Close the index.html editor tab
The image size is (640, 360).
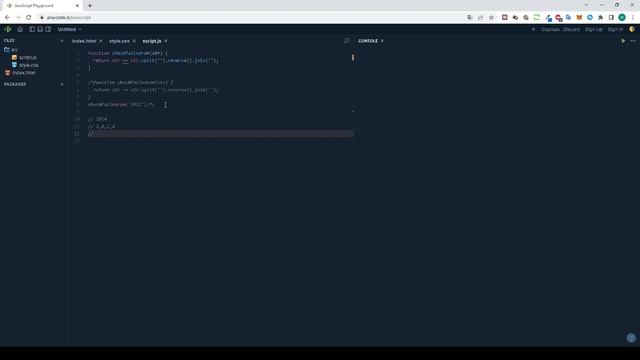pos(101,41)
